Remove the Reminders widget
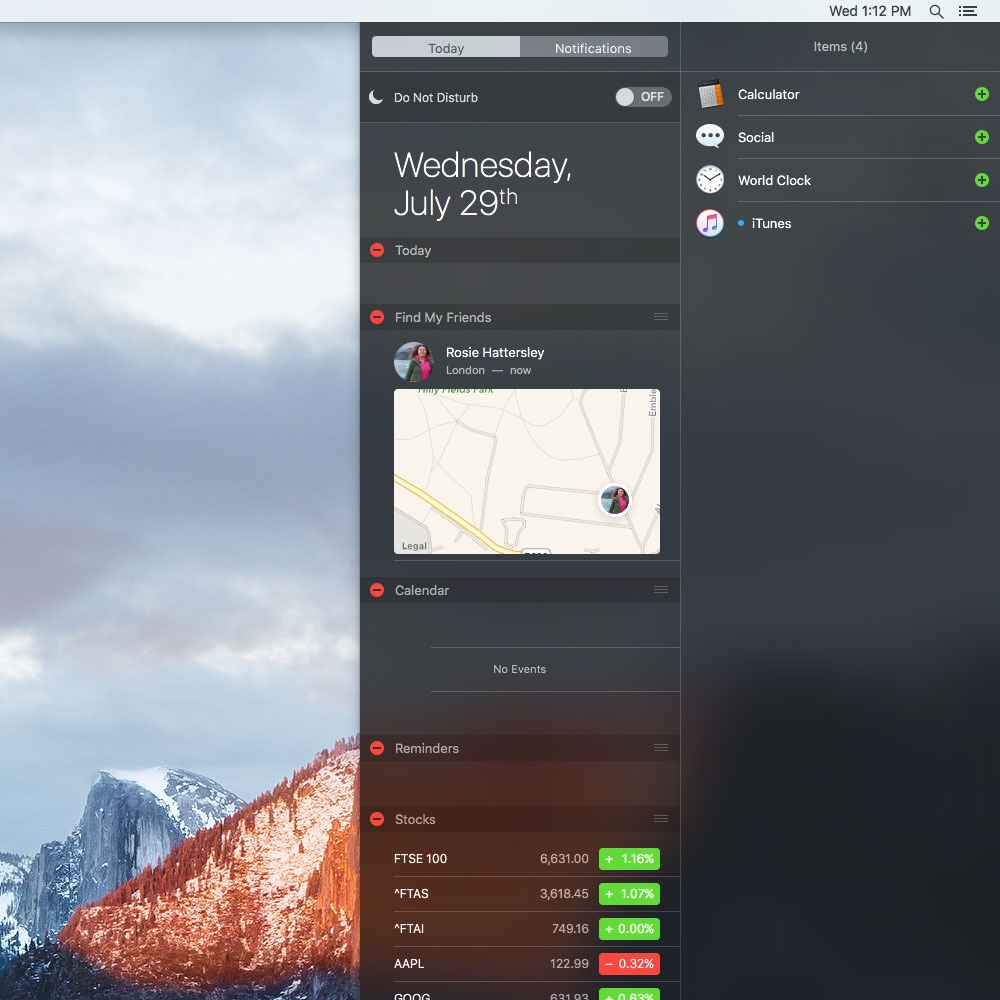The width and height of the screenshot is (1000, 1000). 377,748
